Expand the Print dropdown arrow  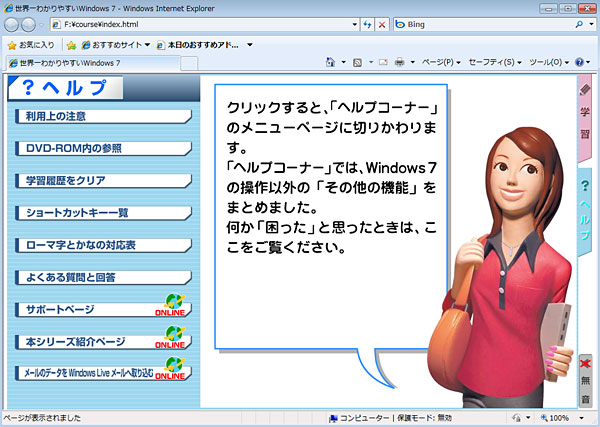[412, 62]
